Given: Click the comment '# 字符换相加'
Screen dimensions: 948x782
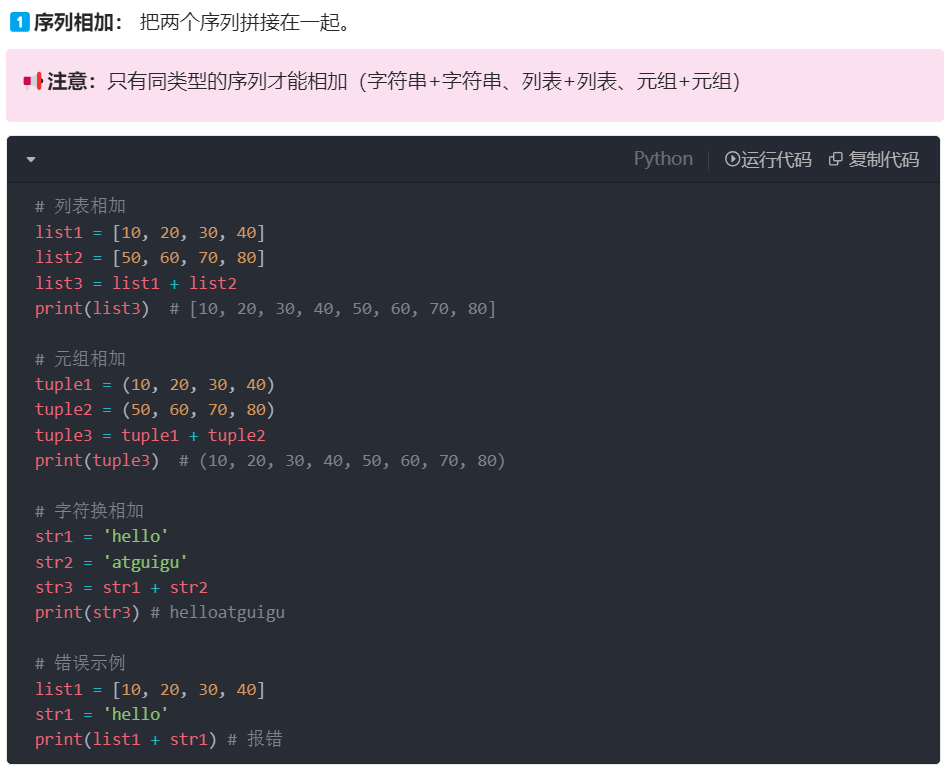Looking at the screenshot, I should tap(89, 511).
